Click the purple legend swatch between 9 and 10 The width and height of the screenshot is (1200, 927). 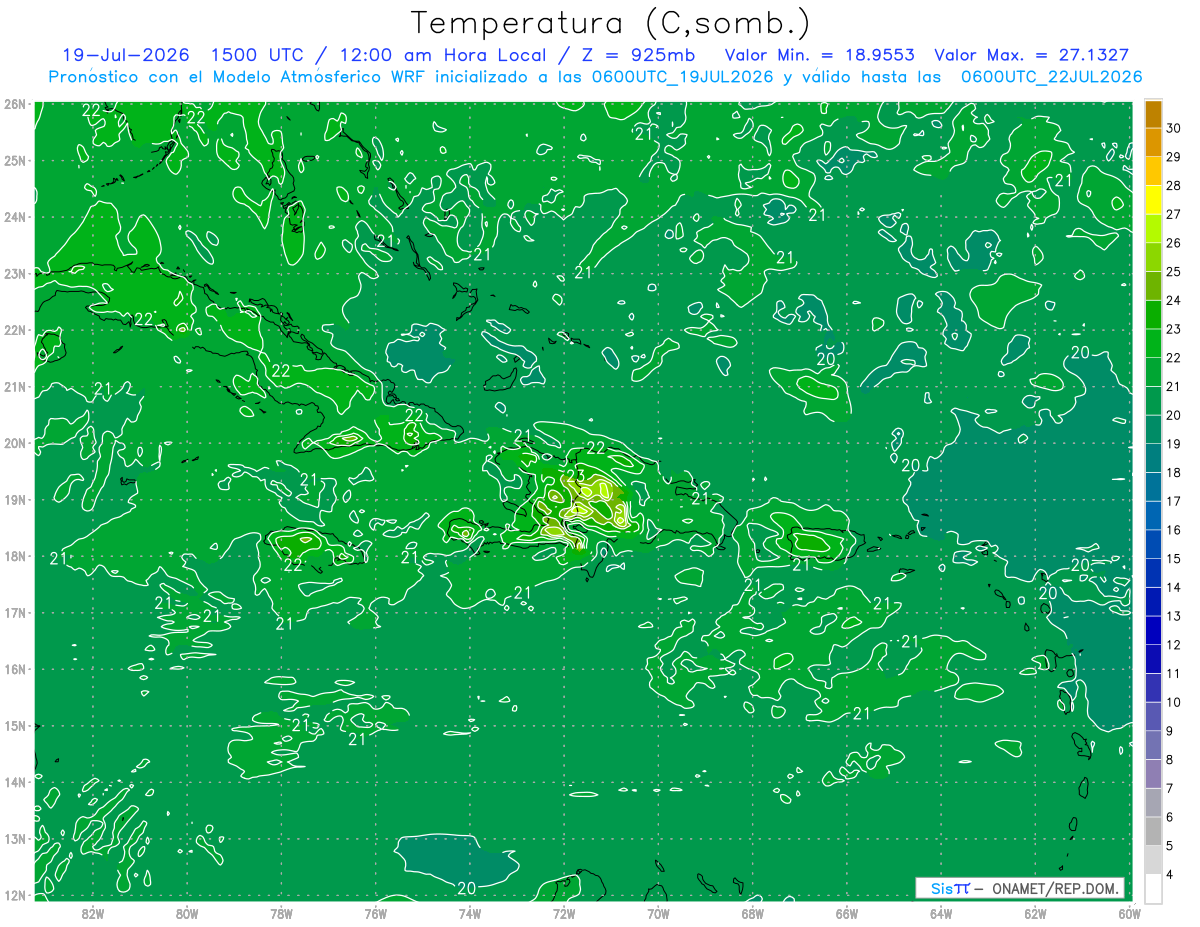[x=1153, y=716]
